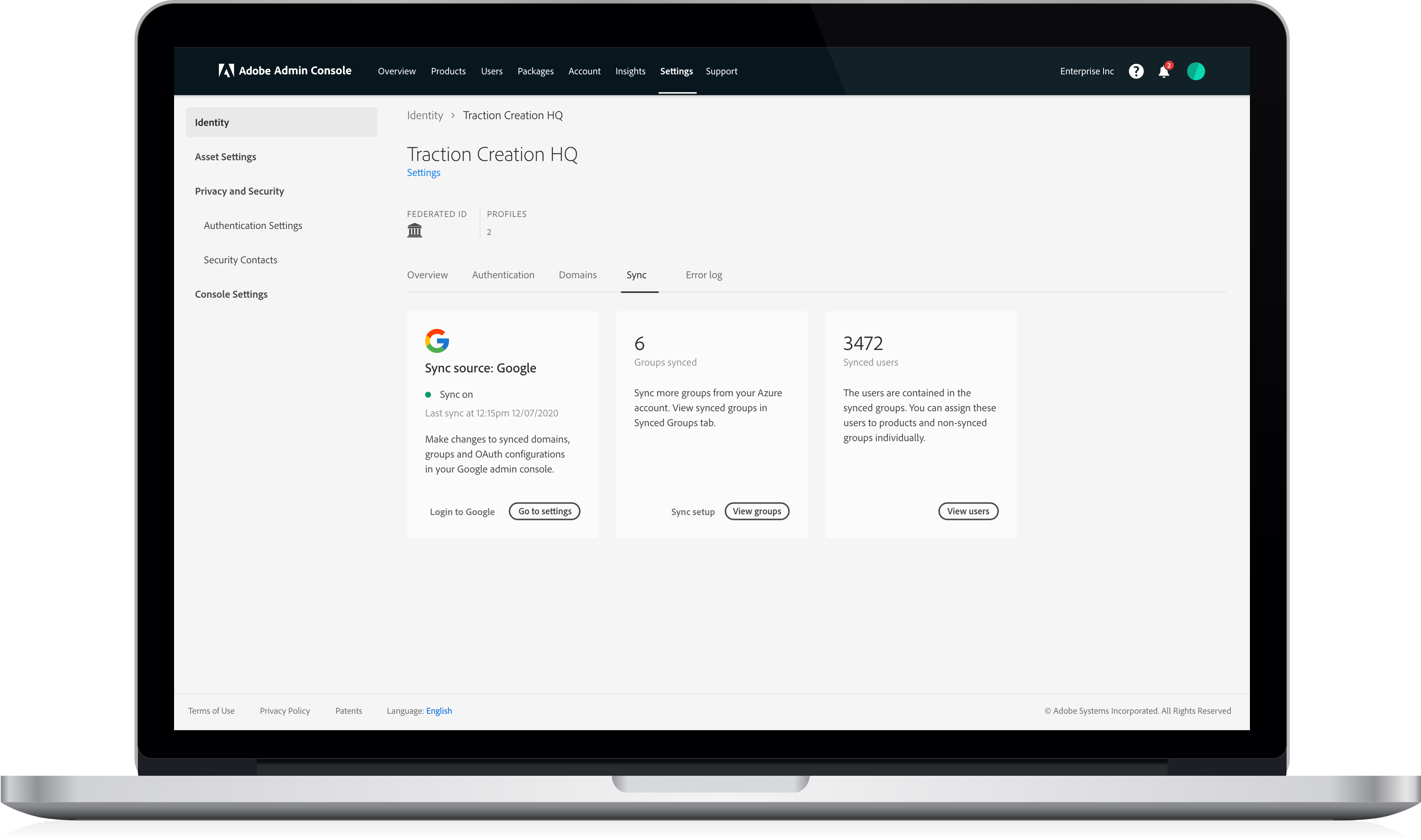Click the Sync source: Google heading
The width and height of the screenshot is (1421, 840).
click(481, 368)
